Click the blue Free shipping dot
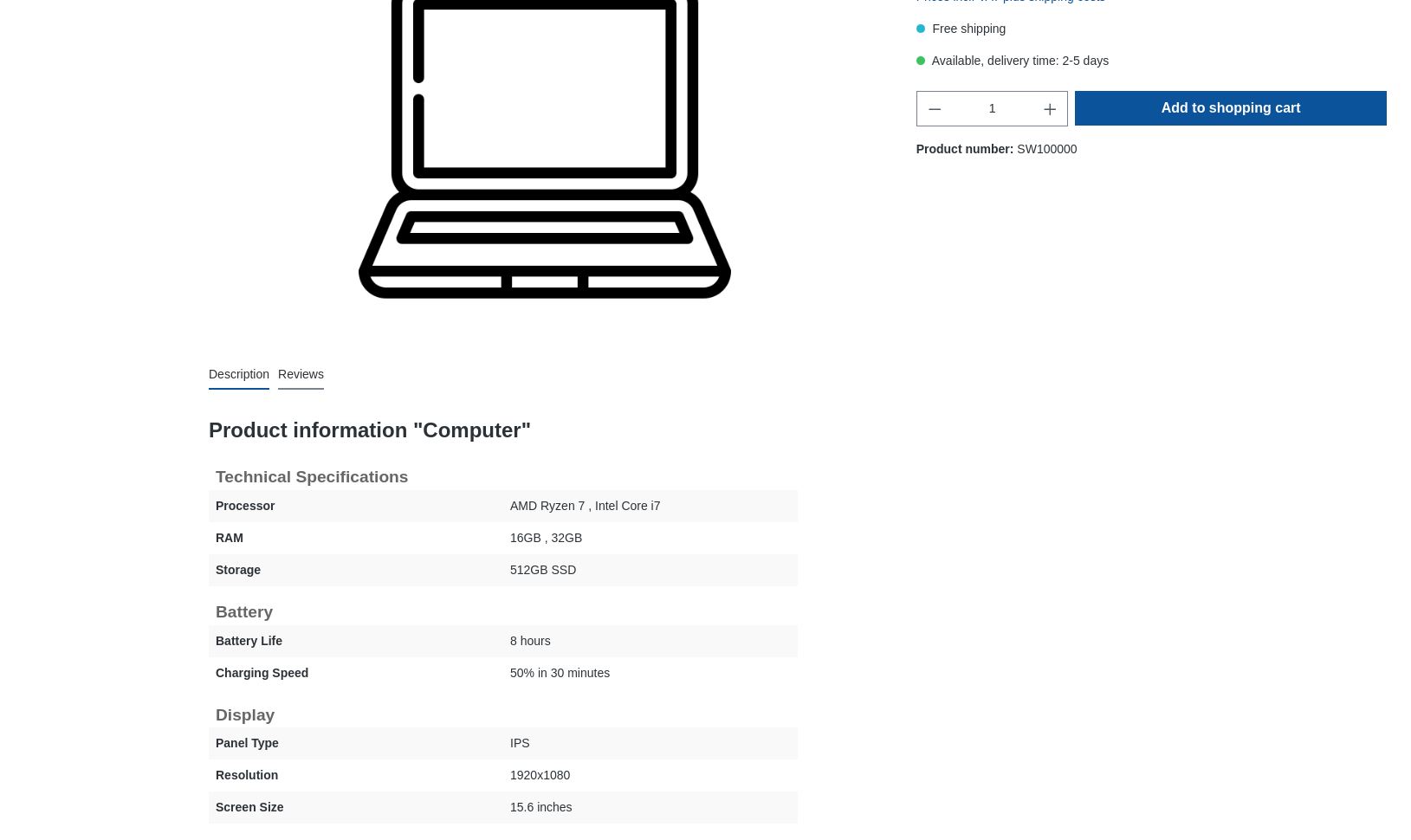Viewport: 1411px width, 840px height. pos(920,29)
